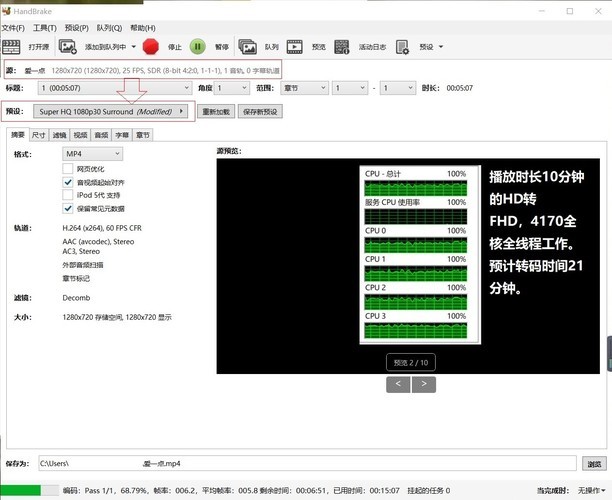Click the 1280x720 size summary text
The width and height of the screenshot is (612, 500).
click(x=117, y=317)
